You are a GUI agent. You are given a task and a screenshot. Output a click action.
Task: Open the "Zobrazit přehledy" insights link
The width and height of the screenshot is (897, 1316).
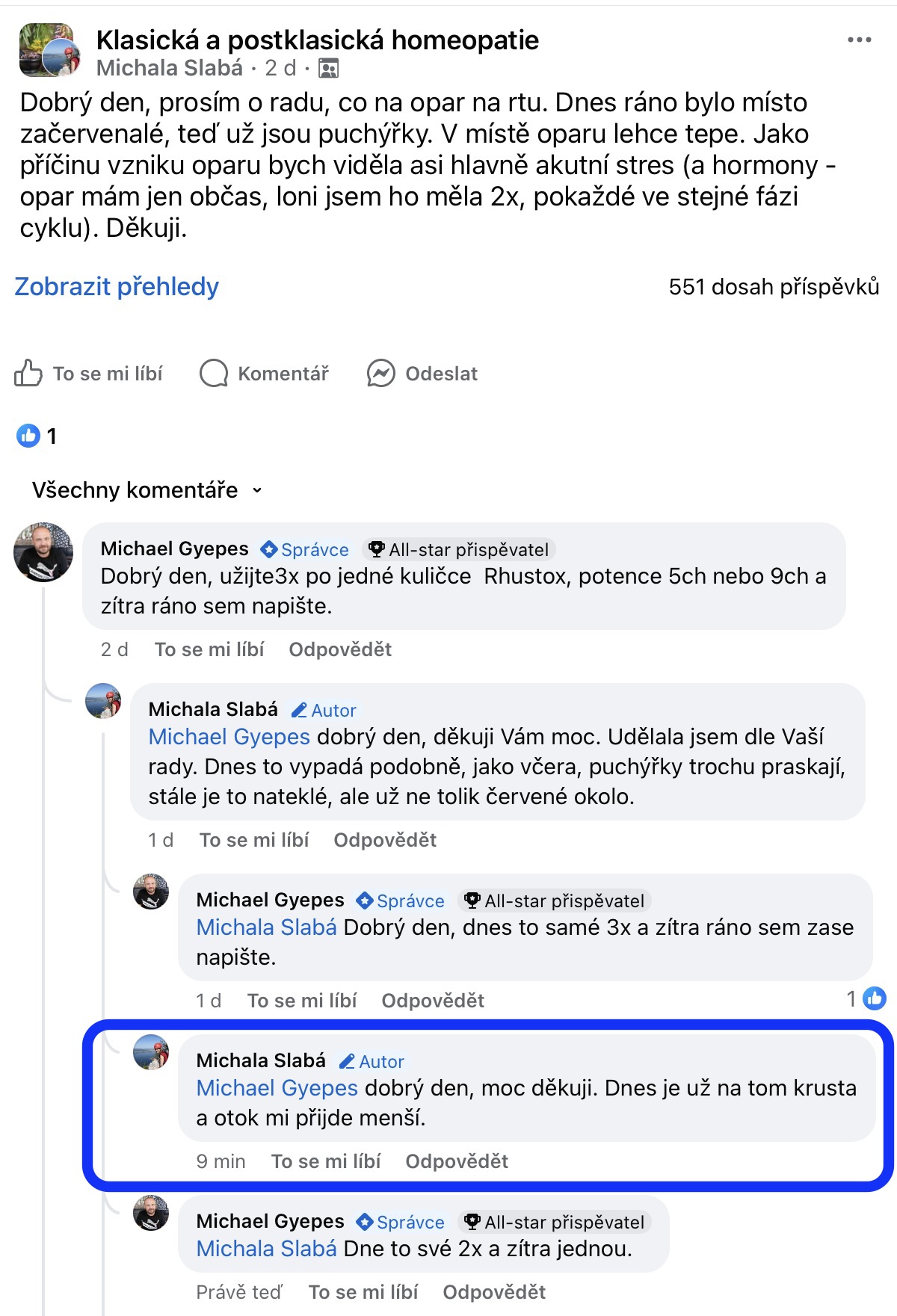[x=117, y=286]
